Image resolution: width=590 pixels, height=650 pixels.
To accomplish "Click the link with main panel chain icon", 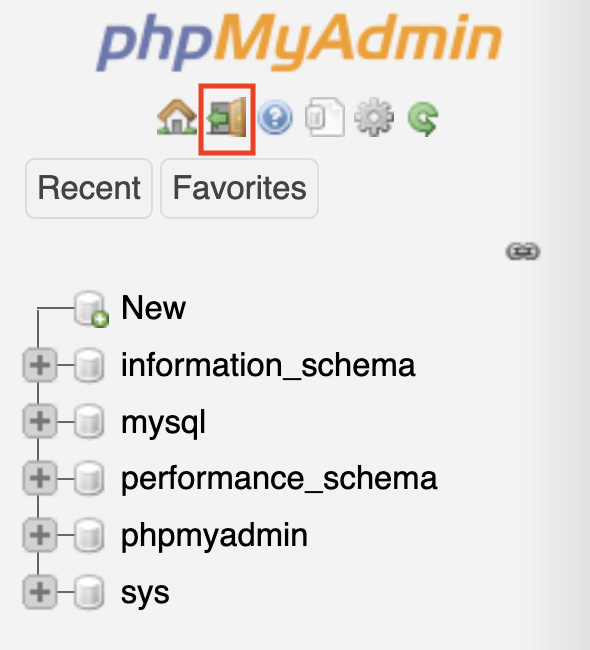I will coord(523,251).
